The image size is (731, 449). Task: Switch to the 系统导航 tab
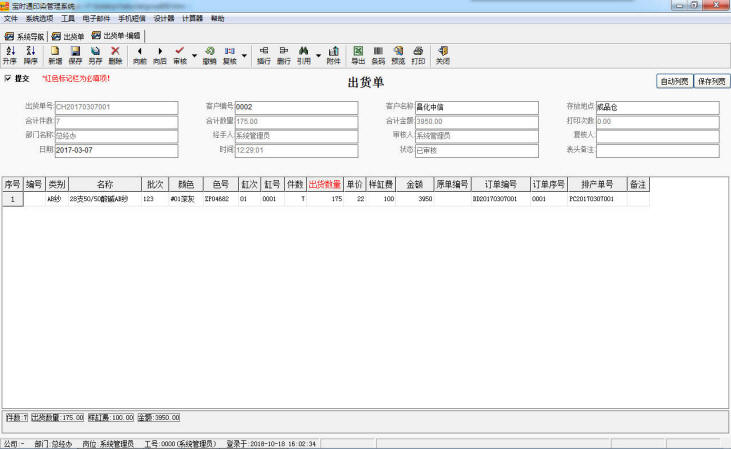24,36
